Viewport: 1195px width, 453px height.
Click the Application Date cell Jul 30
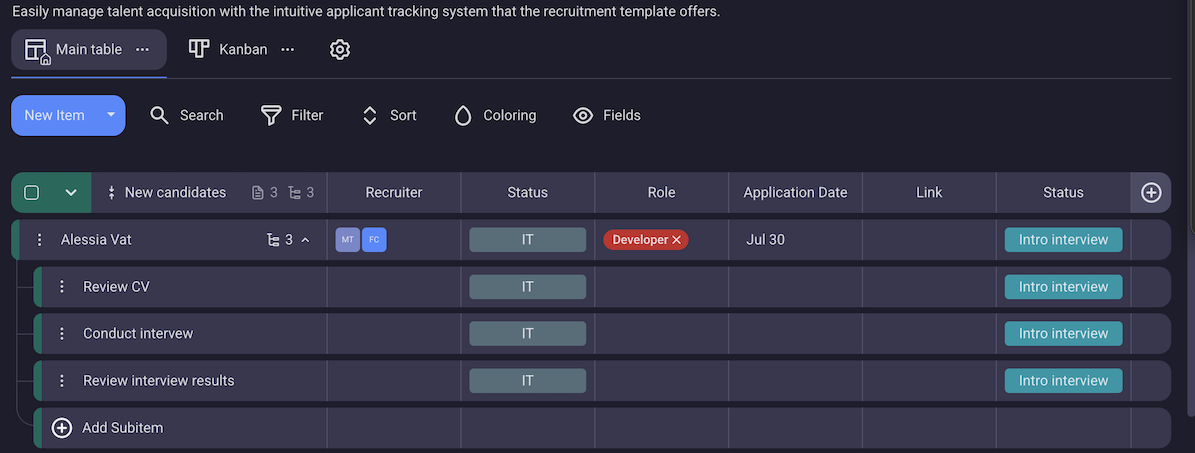(765, 240)
